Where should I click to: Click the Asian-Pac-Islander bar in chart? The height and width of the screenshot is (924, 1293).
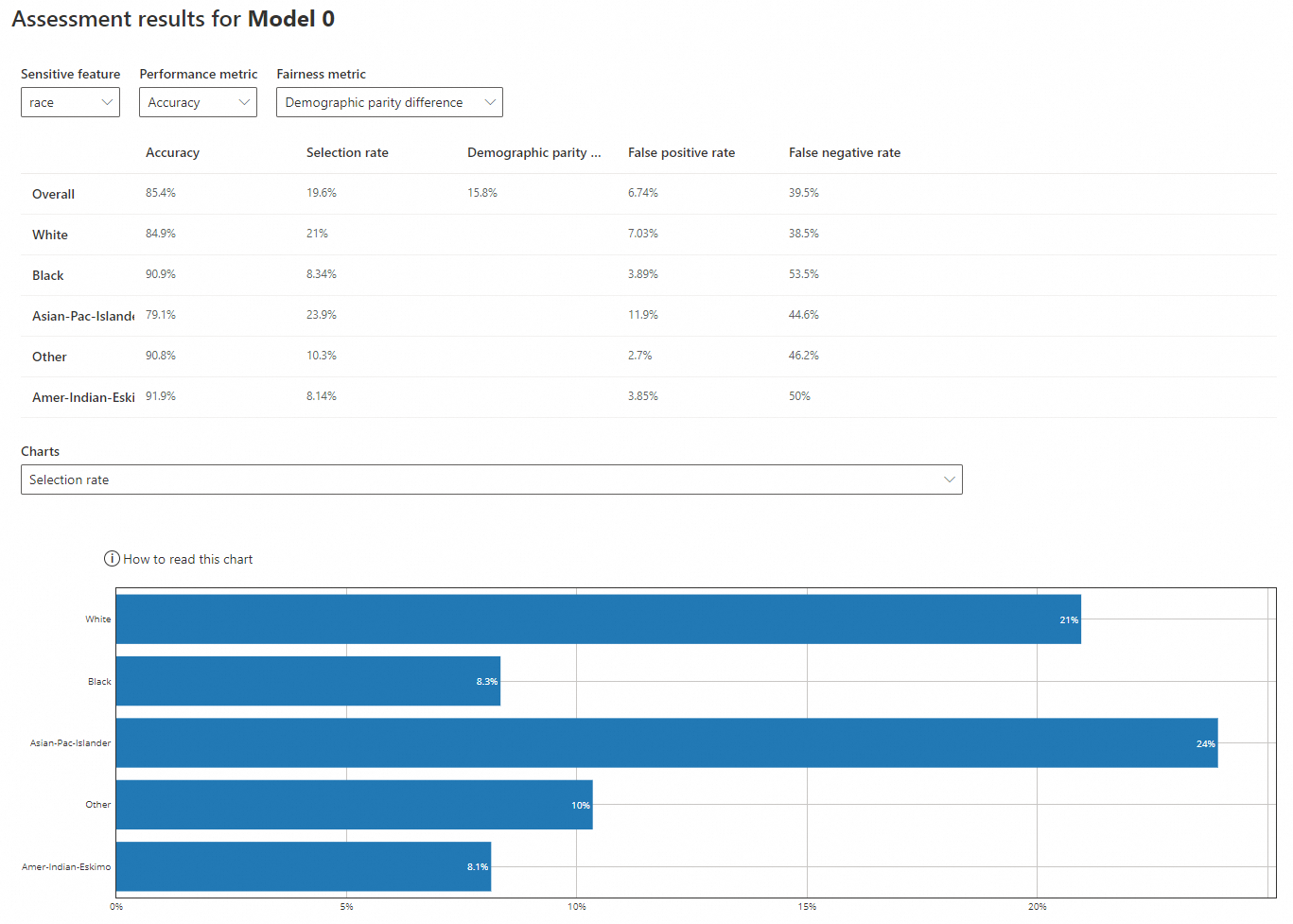pos(667,743)
